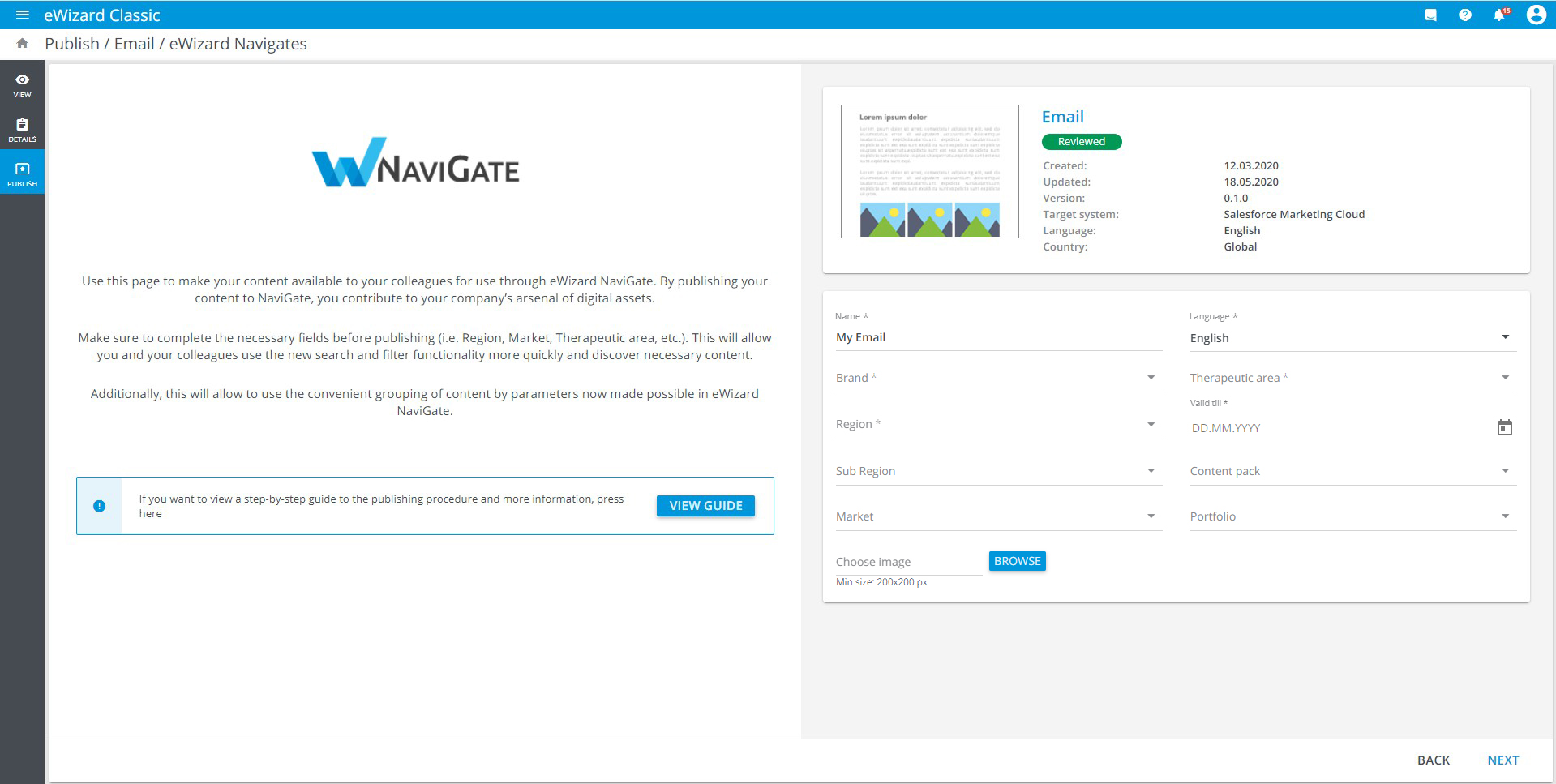The image size is (1556, 784).
Task: Click the home icon in breadcrumb
Action: 23,44
